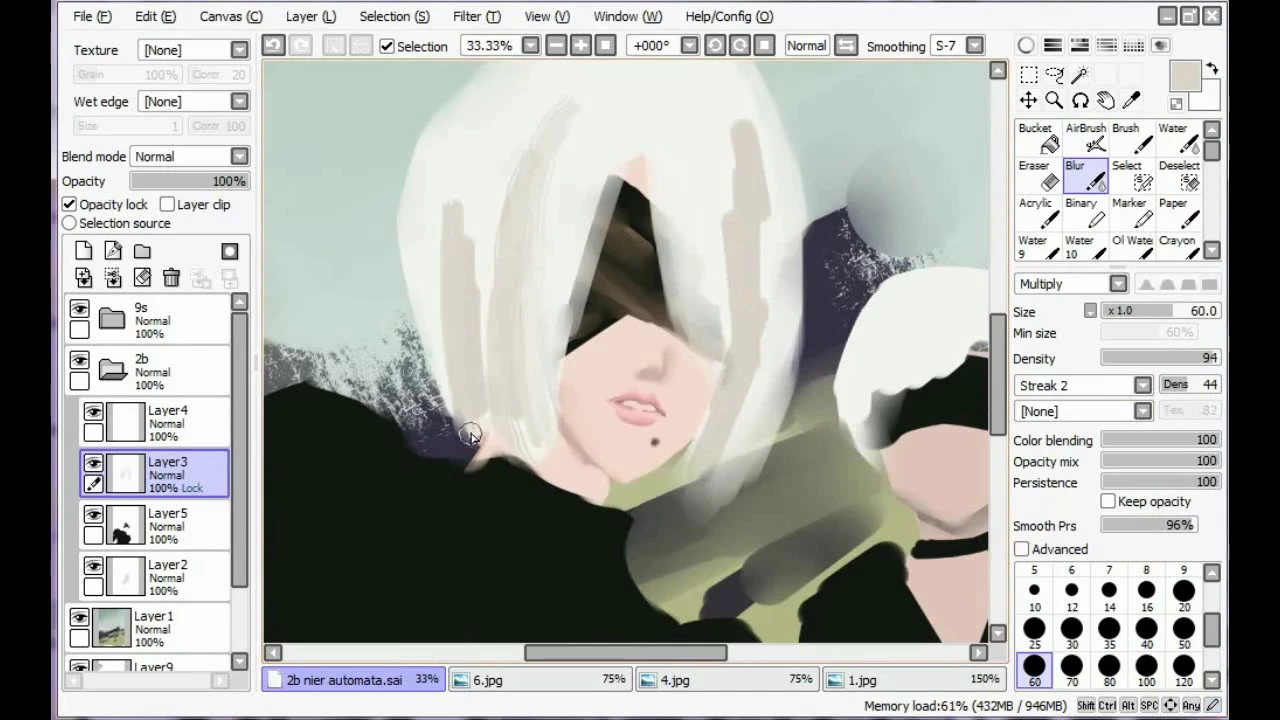Screen dimensions: 1280x720
Task: Open the Smoothing S-7 dropdown
Action: pos(974,45)
